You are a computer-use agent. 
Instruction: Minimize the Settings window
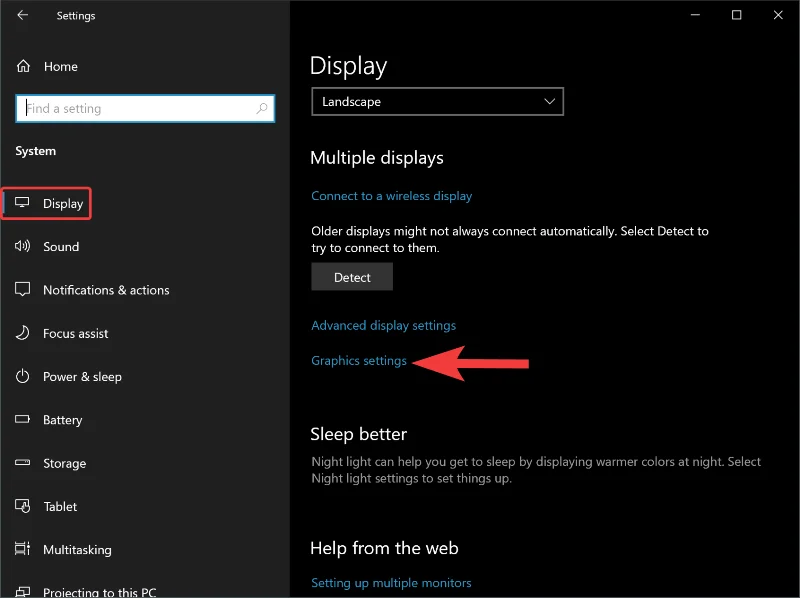pos(695,15)
